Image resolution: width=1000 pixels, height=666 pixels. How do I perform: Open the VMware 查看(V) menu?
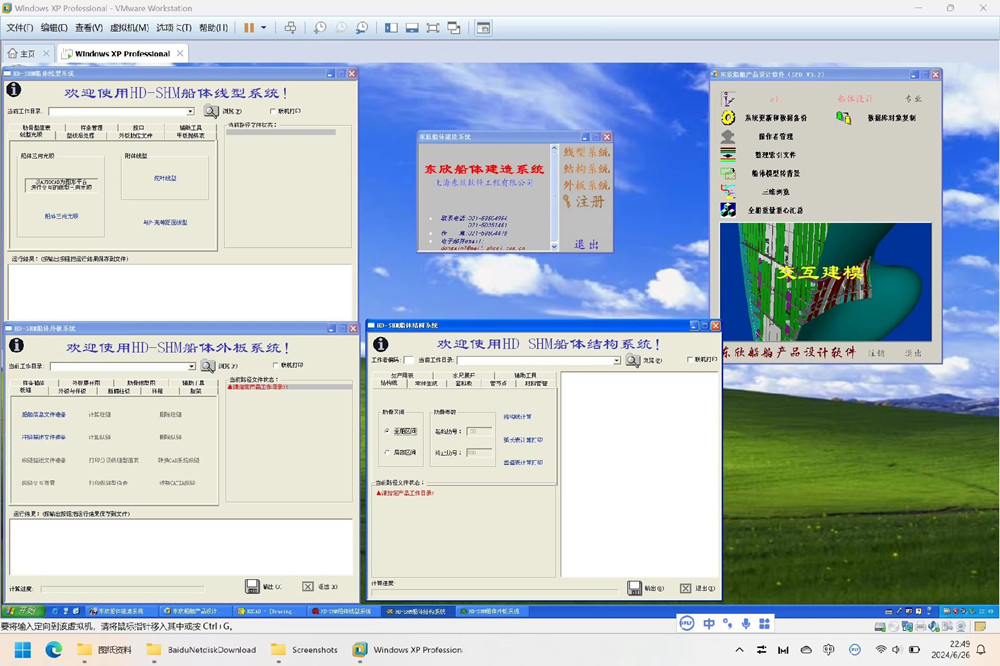point(89,27)
